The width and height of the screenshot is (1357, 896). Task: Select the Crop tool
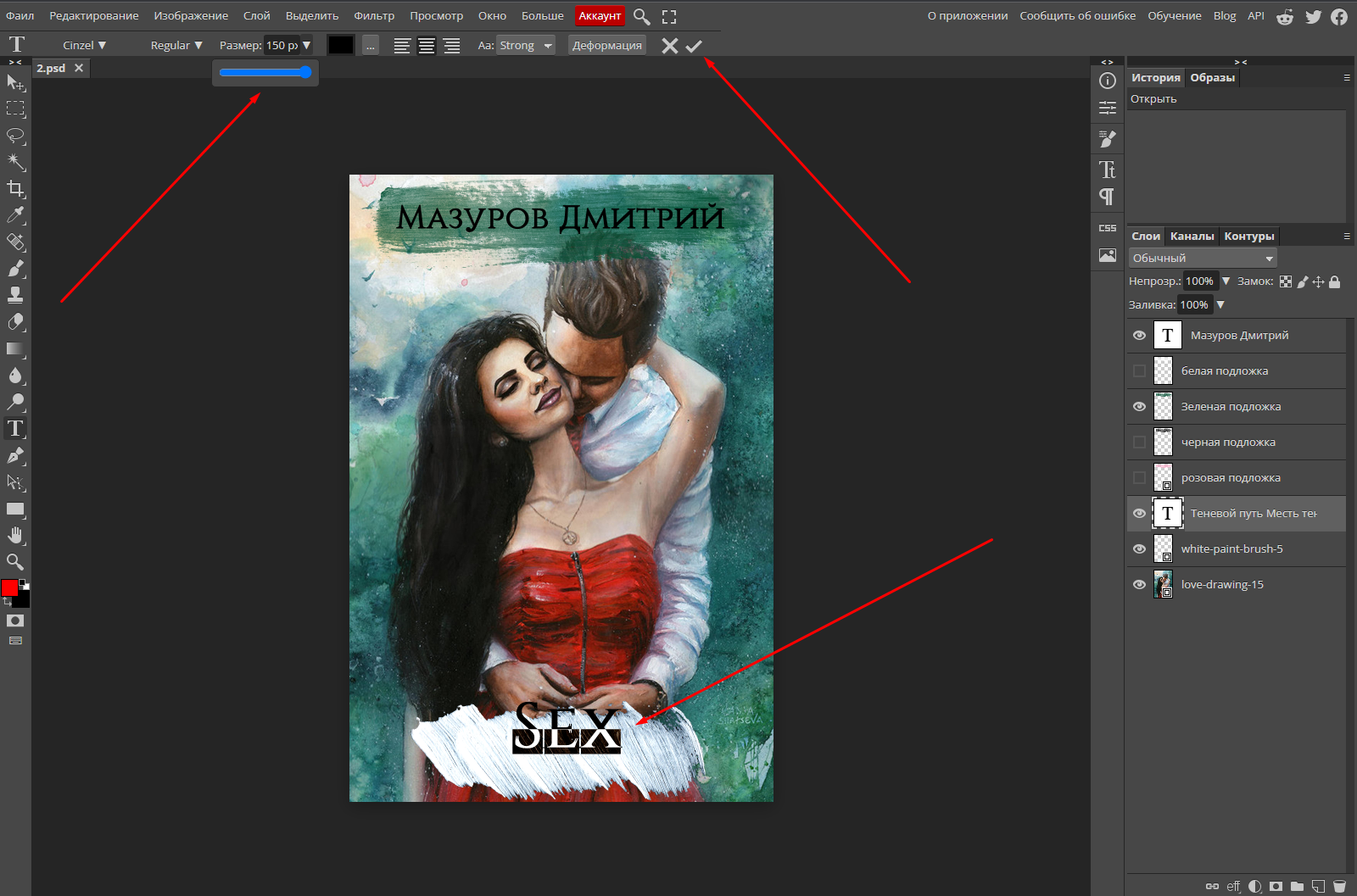click(x=15, y=188)
